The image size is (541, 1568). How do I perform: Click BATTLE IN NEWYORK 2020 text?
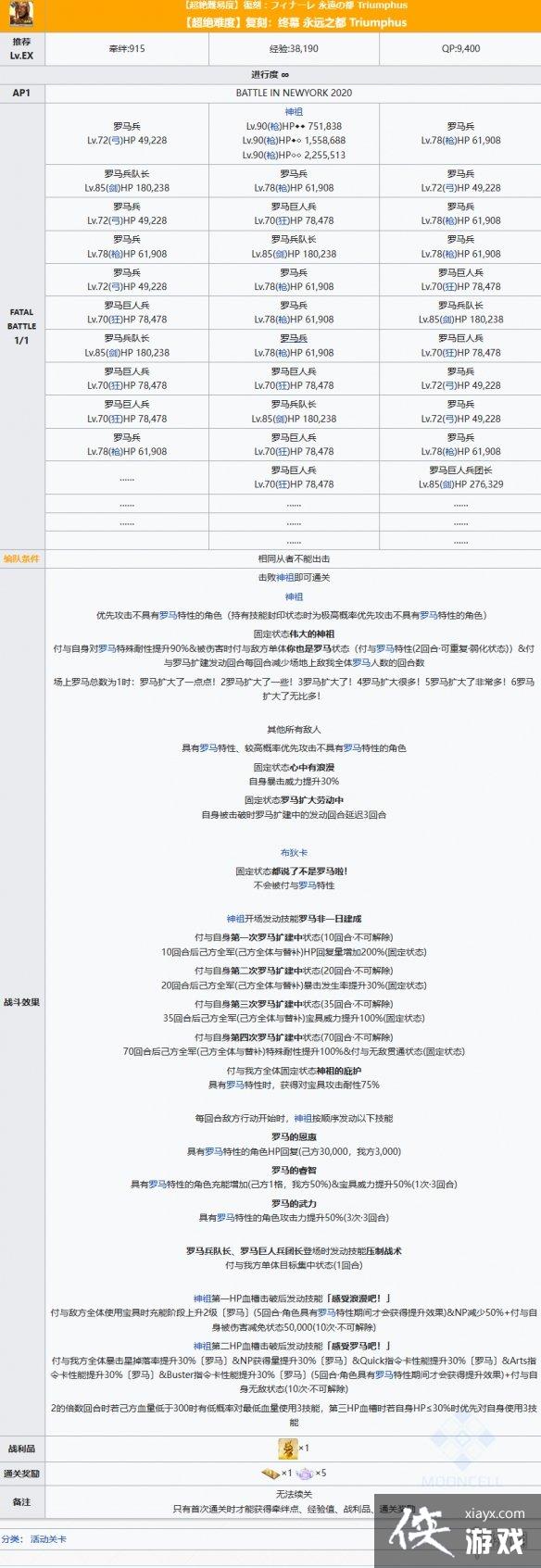pos(294,93)
